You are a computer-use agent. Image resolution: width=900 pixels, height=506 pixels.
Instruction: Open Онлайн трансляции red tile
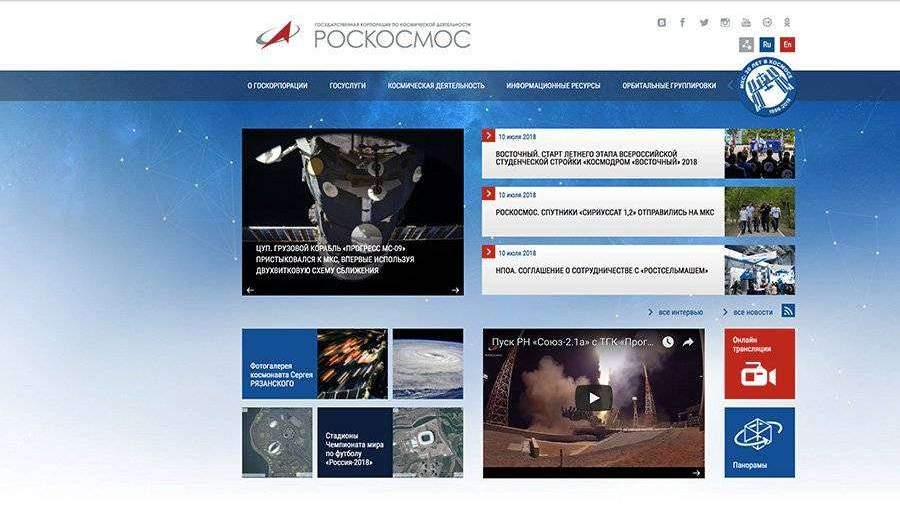click(x=759, y=364)
